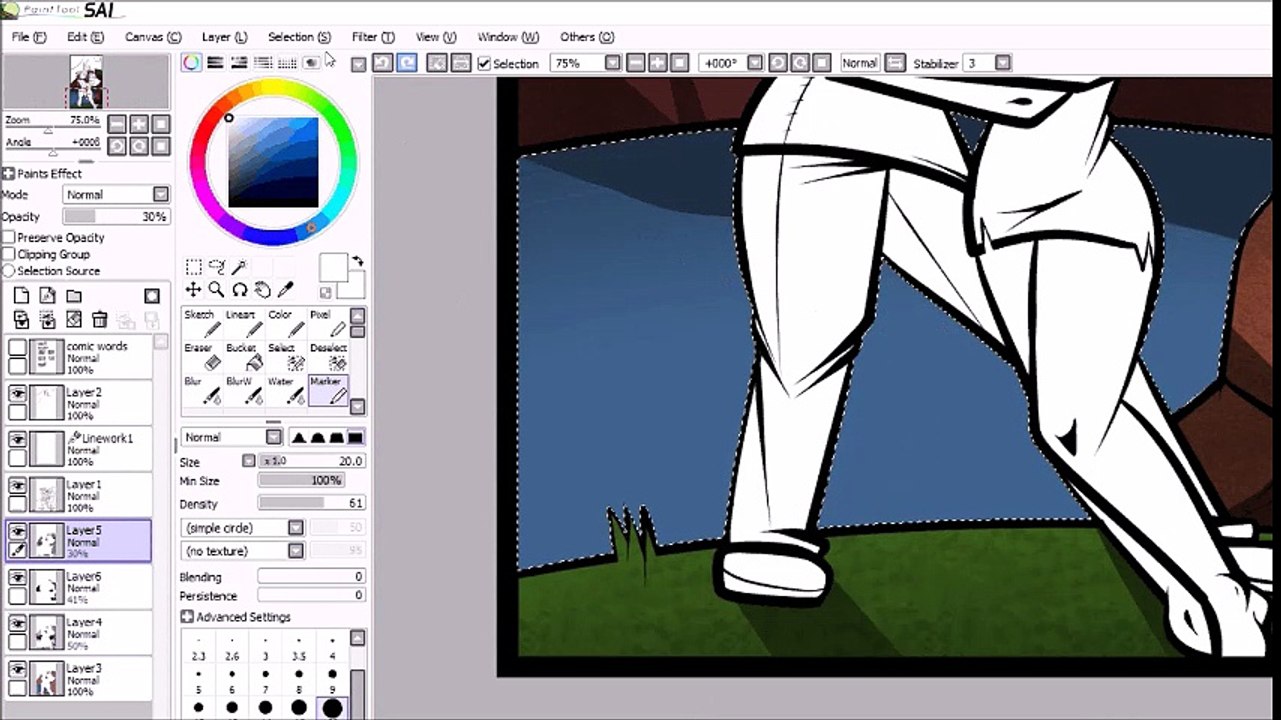Hide Layer3 using its eye icon
The height and width of the screenshot is (720, 1281).
point(17,669)
